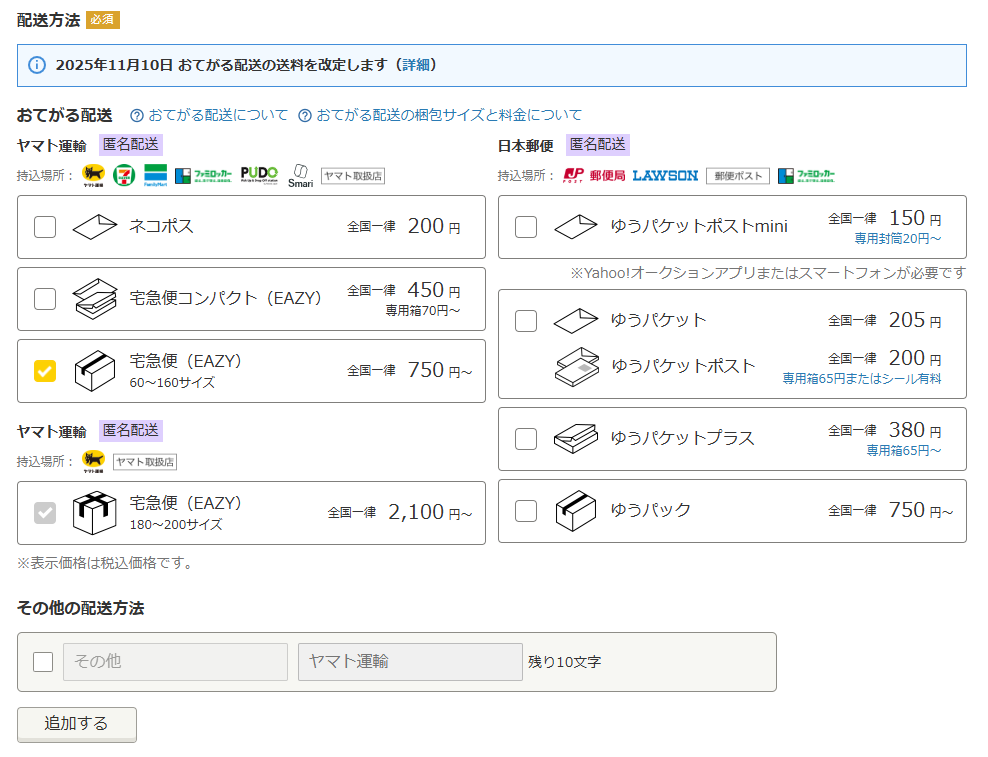
Task: Enable the ネコポス shipping checkbox
Action: [x=45, y=227]
